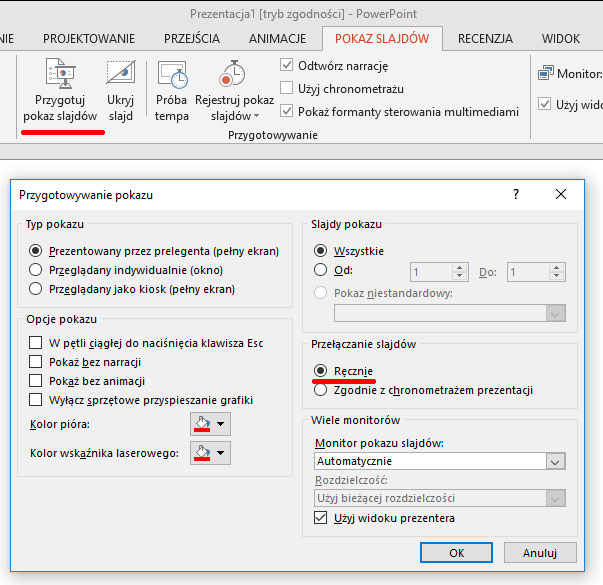Decrease Do value with down spinner
Screen dimensions: 603x585
556,277
